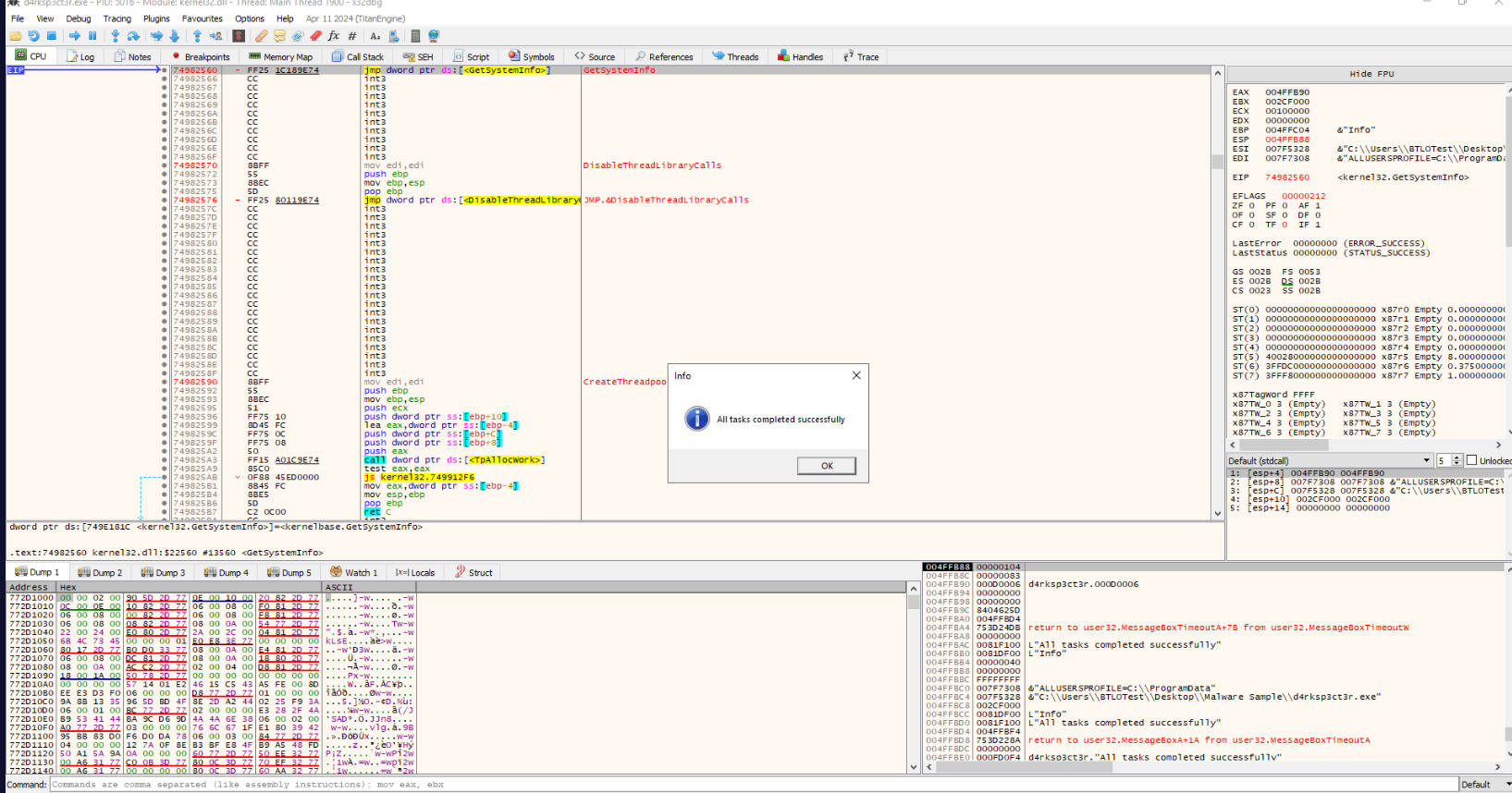Screen dimensions: 1512x793
Task: Open the File menu
Action: click(18, 18)
